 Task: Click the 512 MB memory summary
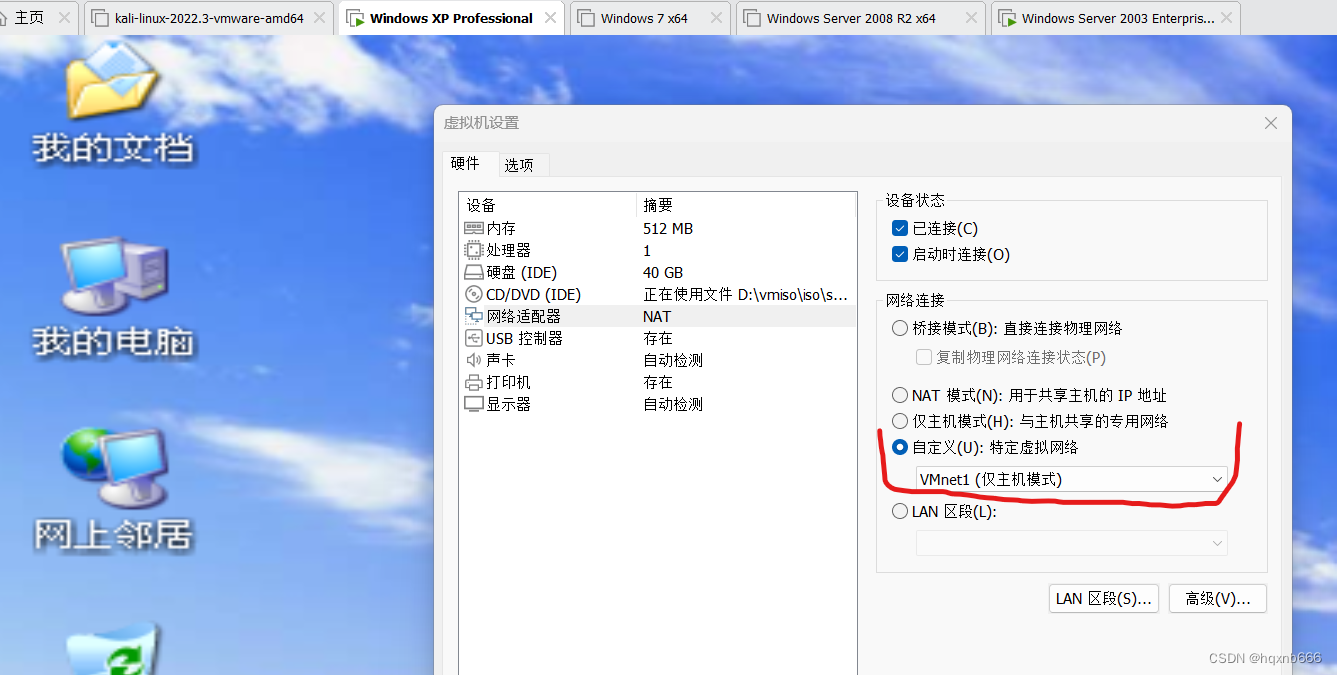point(668,228)
